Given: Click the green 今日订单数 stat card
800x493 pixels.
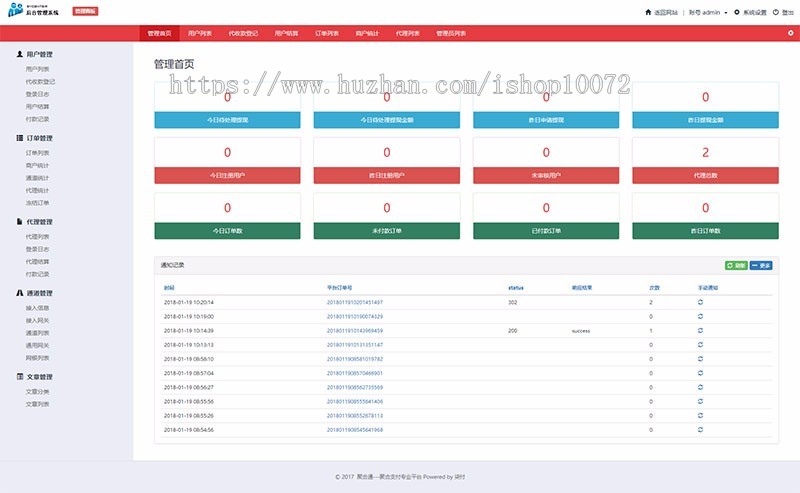Looking at the screenshot, I should (x=227, y=216).
